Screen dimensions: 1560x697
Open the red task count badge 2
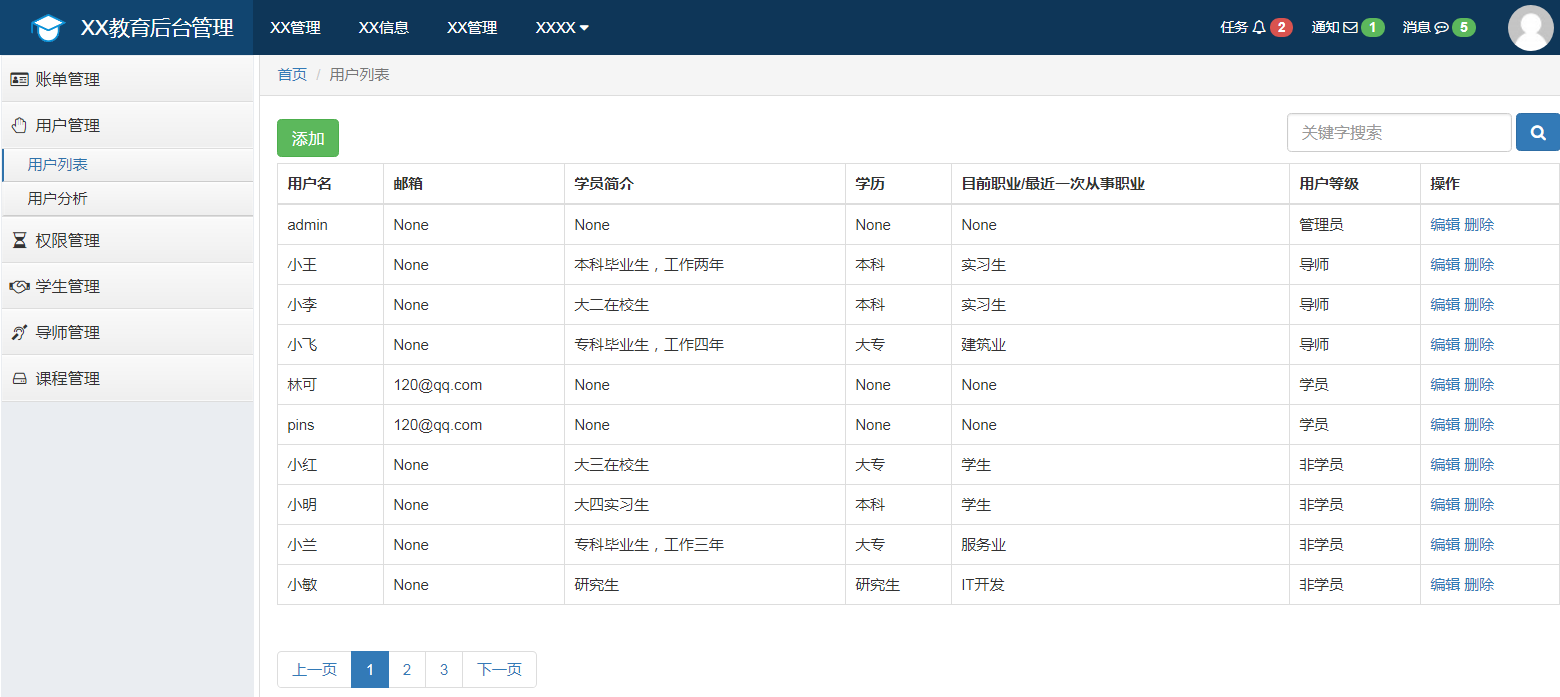coord(1281,28)
